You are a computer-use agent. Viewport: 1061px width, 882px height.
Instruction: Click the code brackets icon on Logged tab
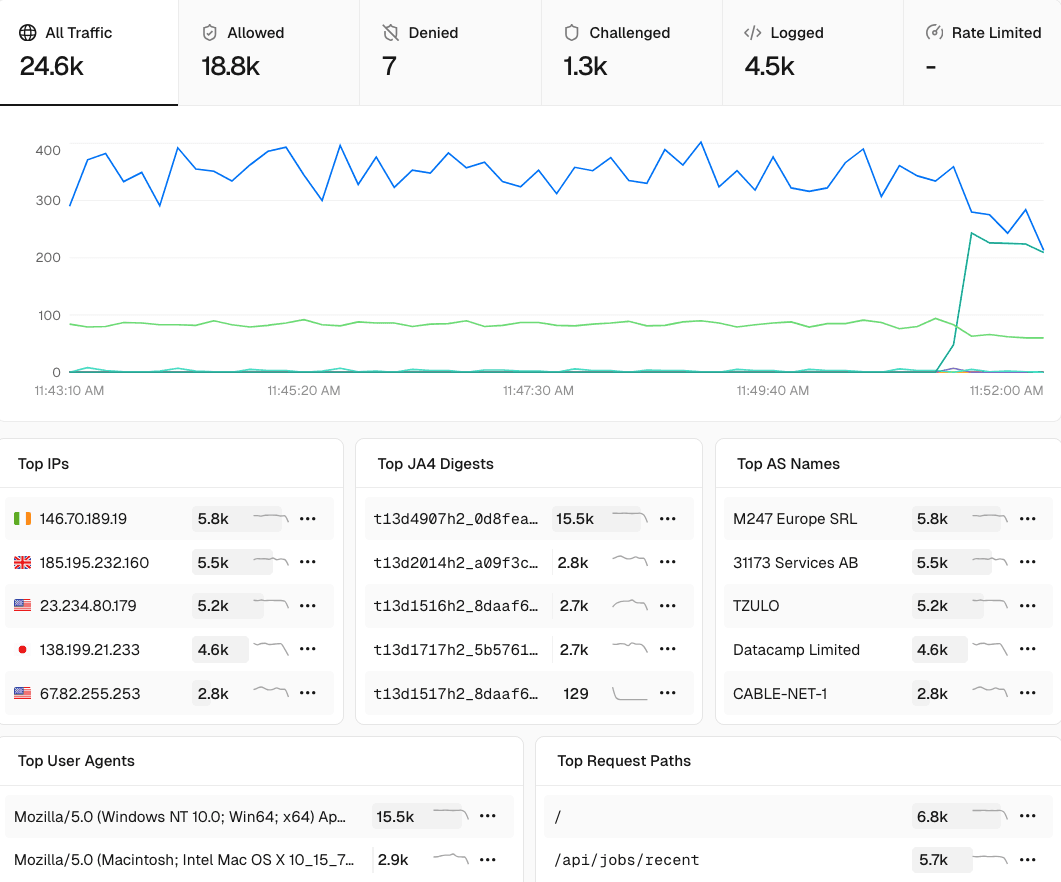click(x=752, y=32)
